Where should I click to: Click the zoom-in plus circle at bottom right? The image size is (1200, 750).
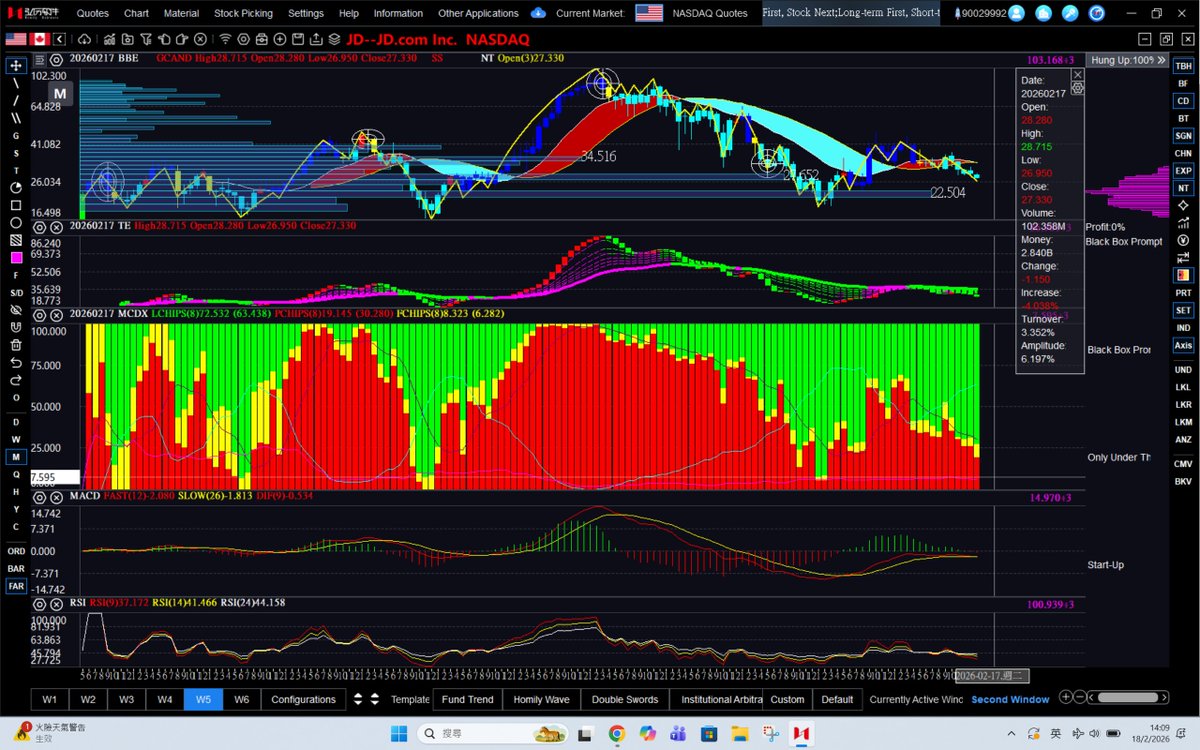[x=1066, y=697]
